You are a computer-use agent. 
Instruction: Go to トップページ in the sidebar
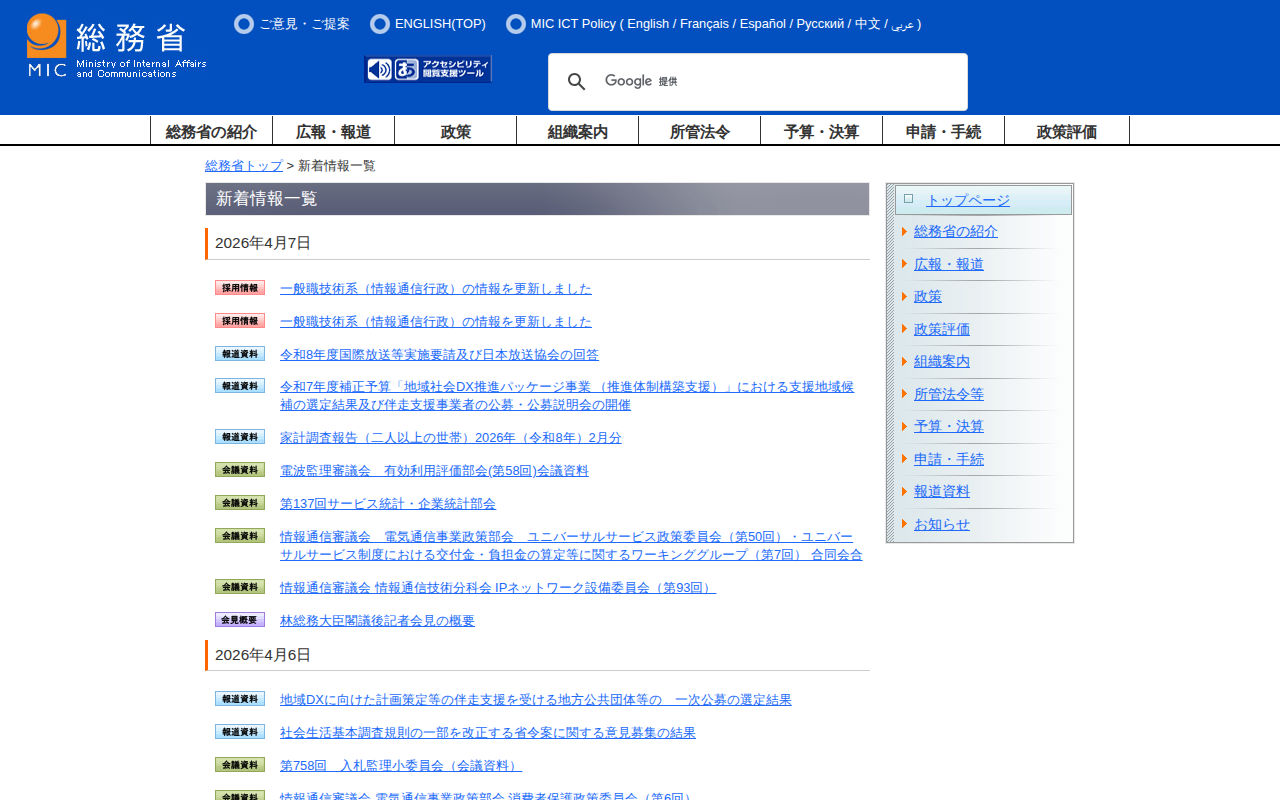coord(967,200)
